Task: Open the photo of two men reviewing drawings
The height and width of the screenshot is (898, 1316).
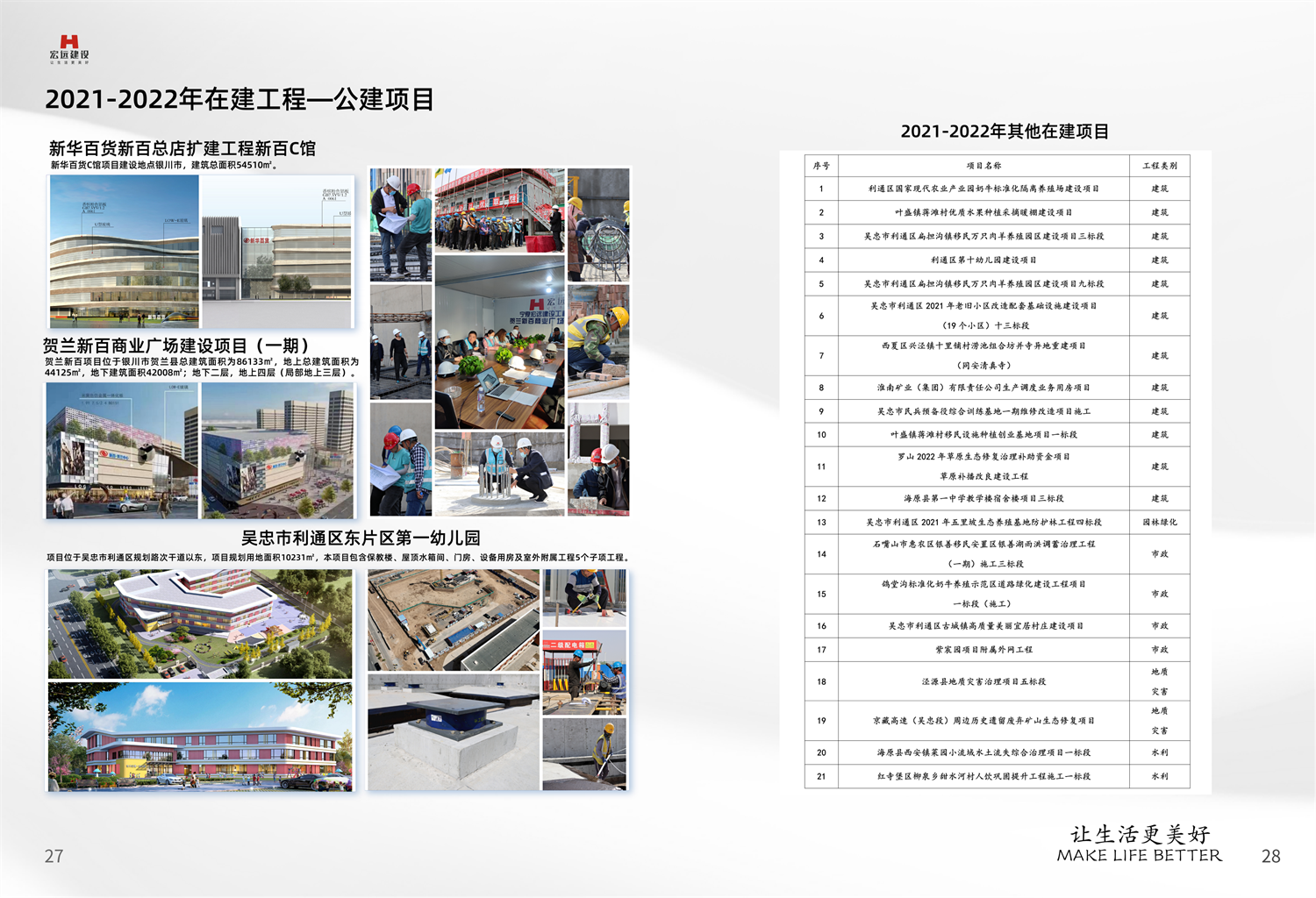Action: click(x=400, y=224)
